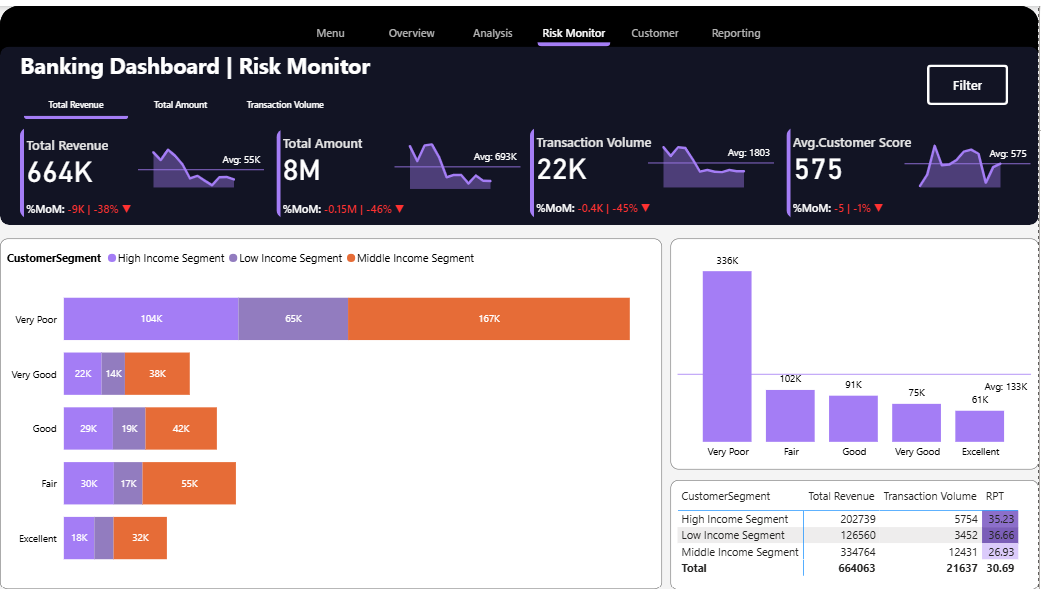Click the Middle Income Segment orange legend dot
This screenshot has height=589, width=1041.
point(351,258)
